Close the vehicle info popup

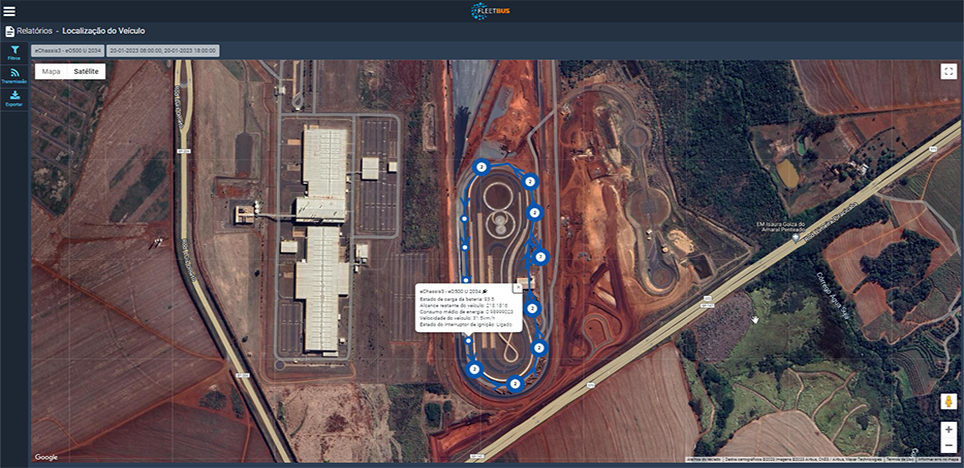point(518,286)
